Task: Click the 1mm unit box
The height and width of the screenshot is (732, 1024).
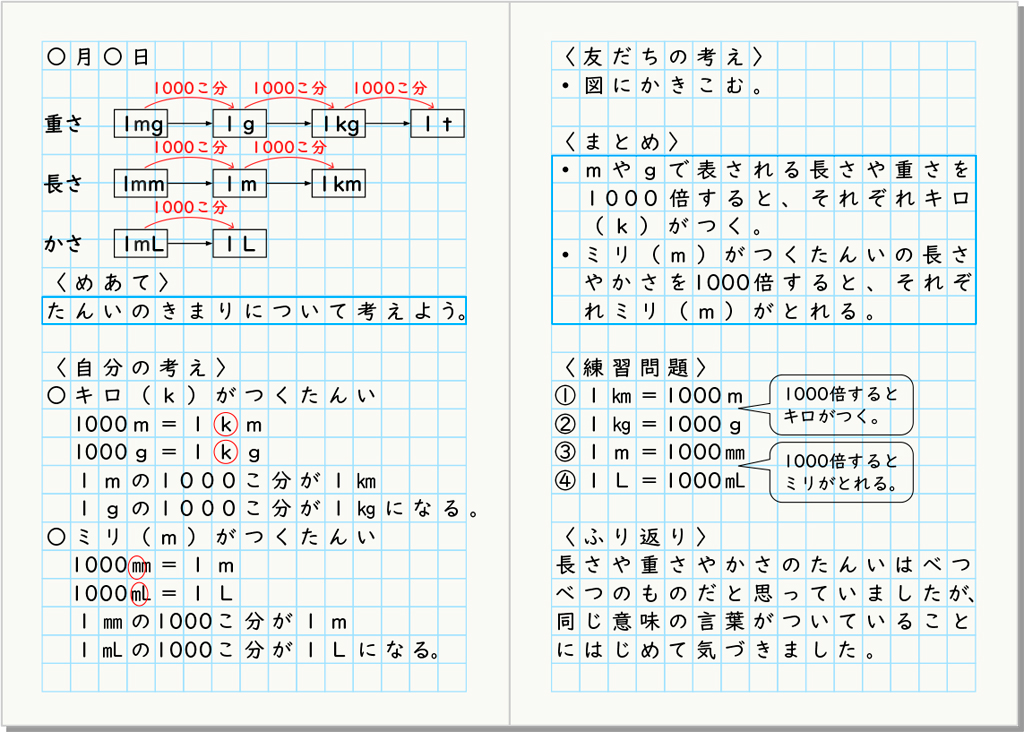Action: pos(139,183)
